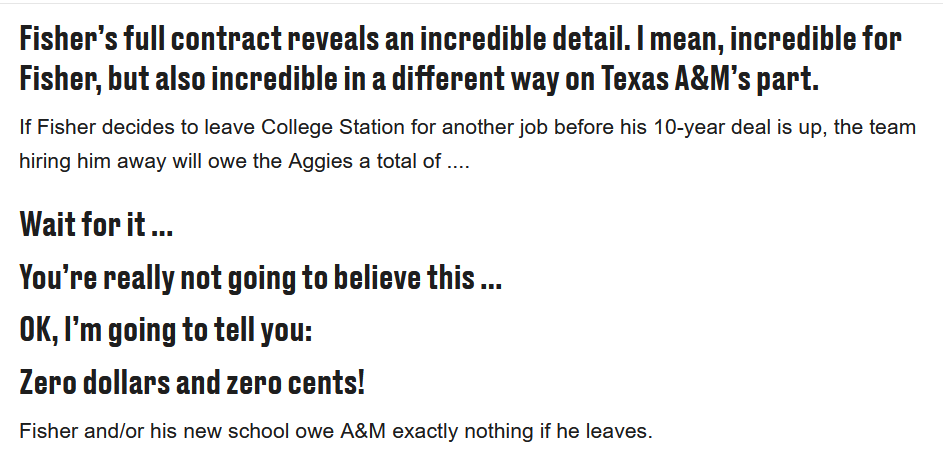This screenshot has height=461, width=943.
Task: Click the "Zero dollars and zero cents!" heading
Action: coord(192,381)
